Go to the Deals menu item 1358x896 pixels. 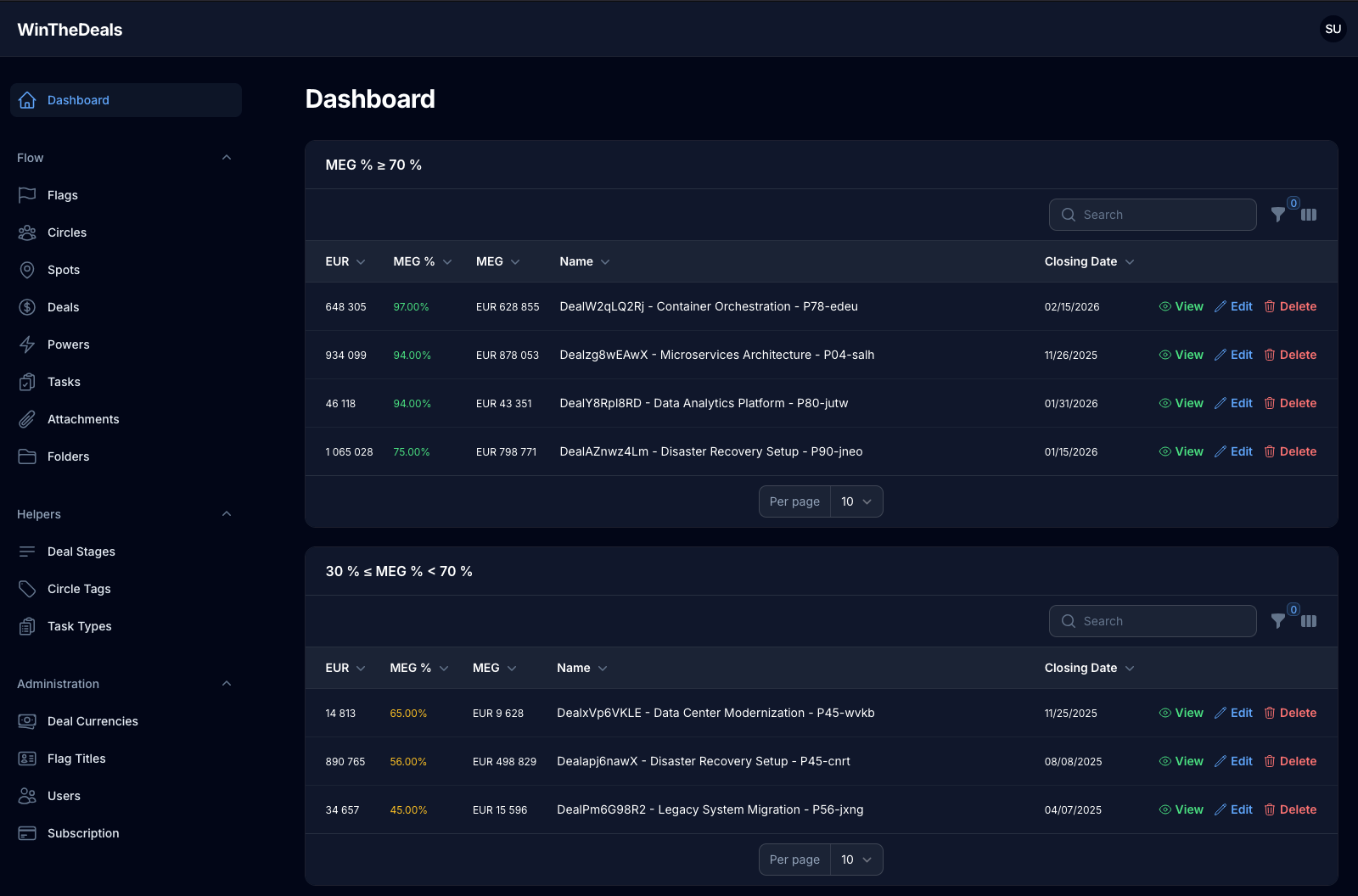[x=63, y=307]
